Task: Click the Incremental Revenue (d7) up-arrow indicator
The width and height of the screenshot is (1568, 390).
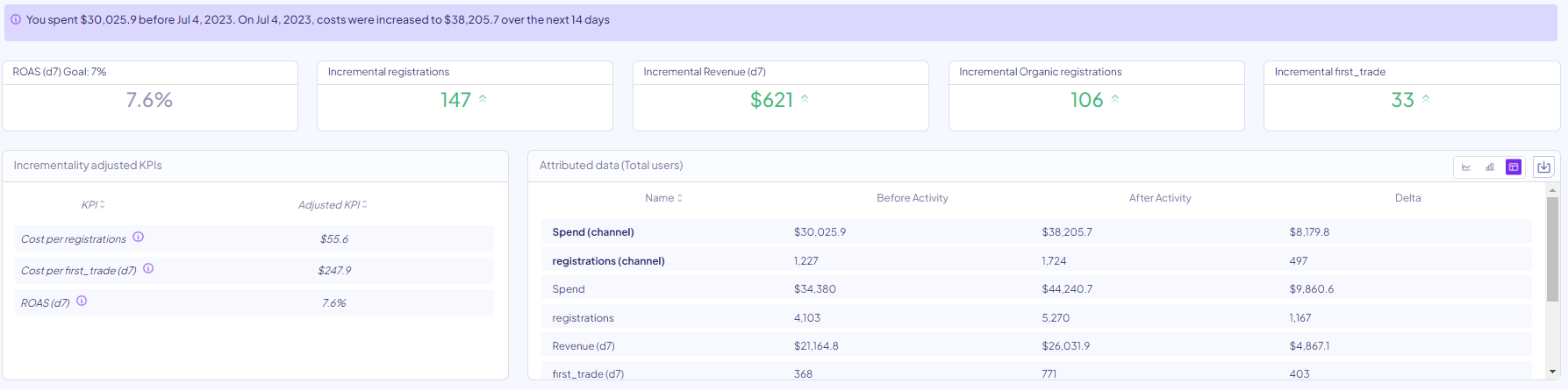Action: pos(805,99)
